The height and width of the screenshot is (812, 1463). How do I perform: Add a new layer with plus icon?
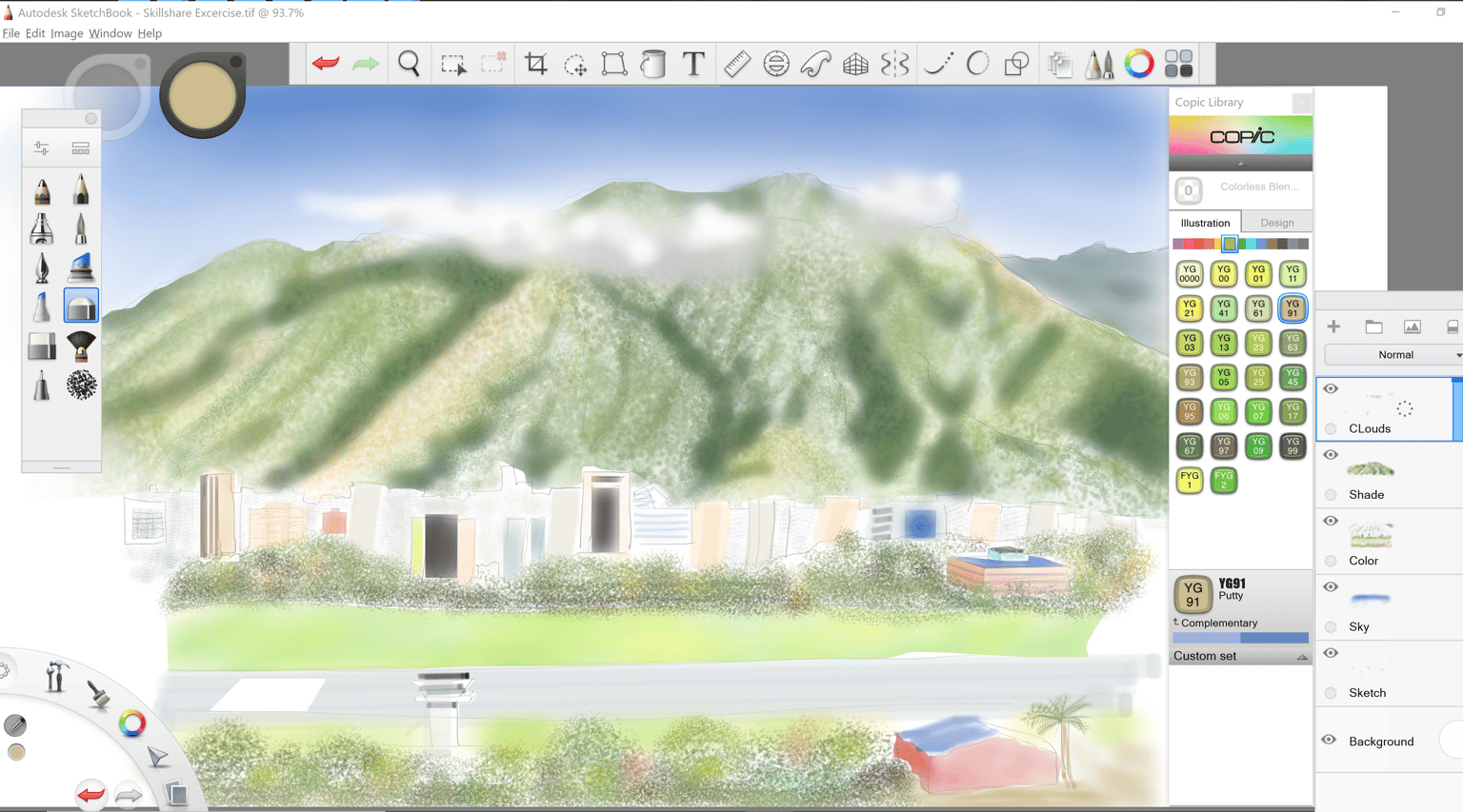tap(1333, 327)
